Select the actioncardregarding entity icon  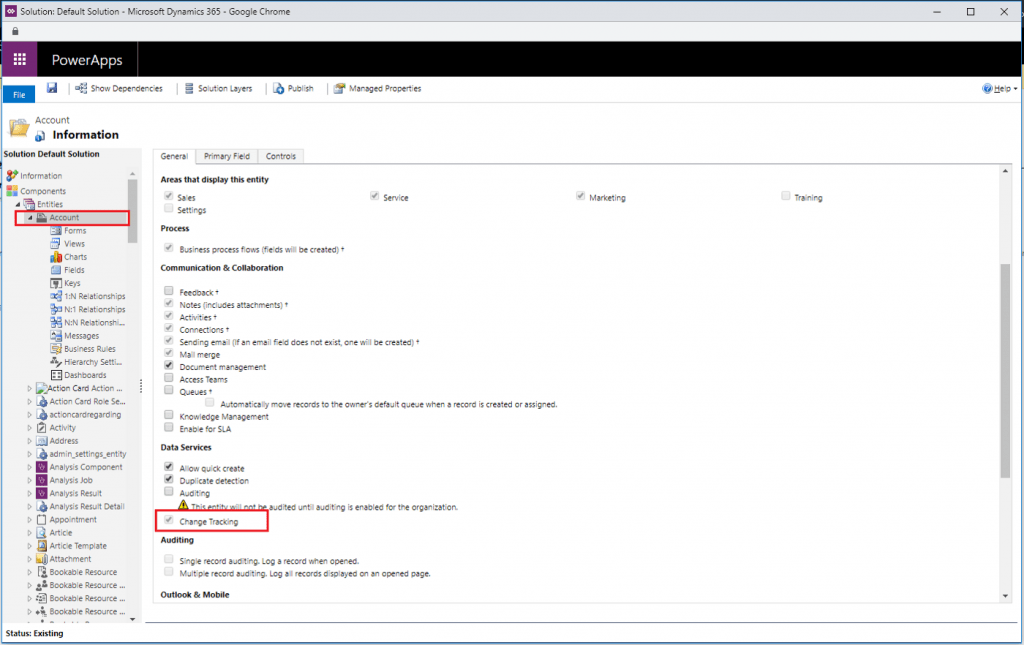coord(42,415)
